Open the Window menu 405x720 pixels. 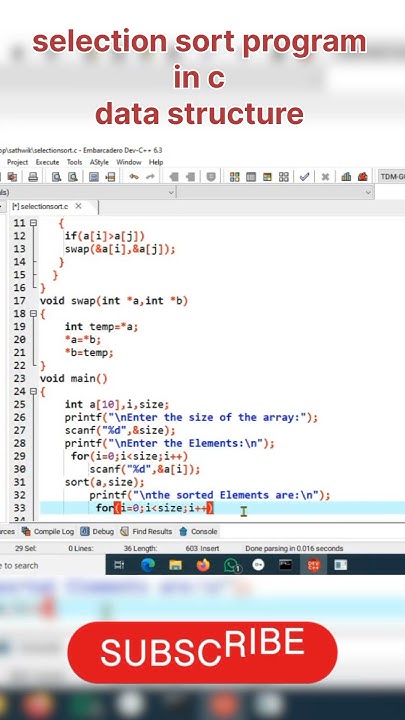pyautogui.click(x=129, y=162)
